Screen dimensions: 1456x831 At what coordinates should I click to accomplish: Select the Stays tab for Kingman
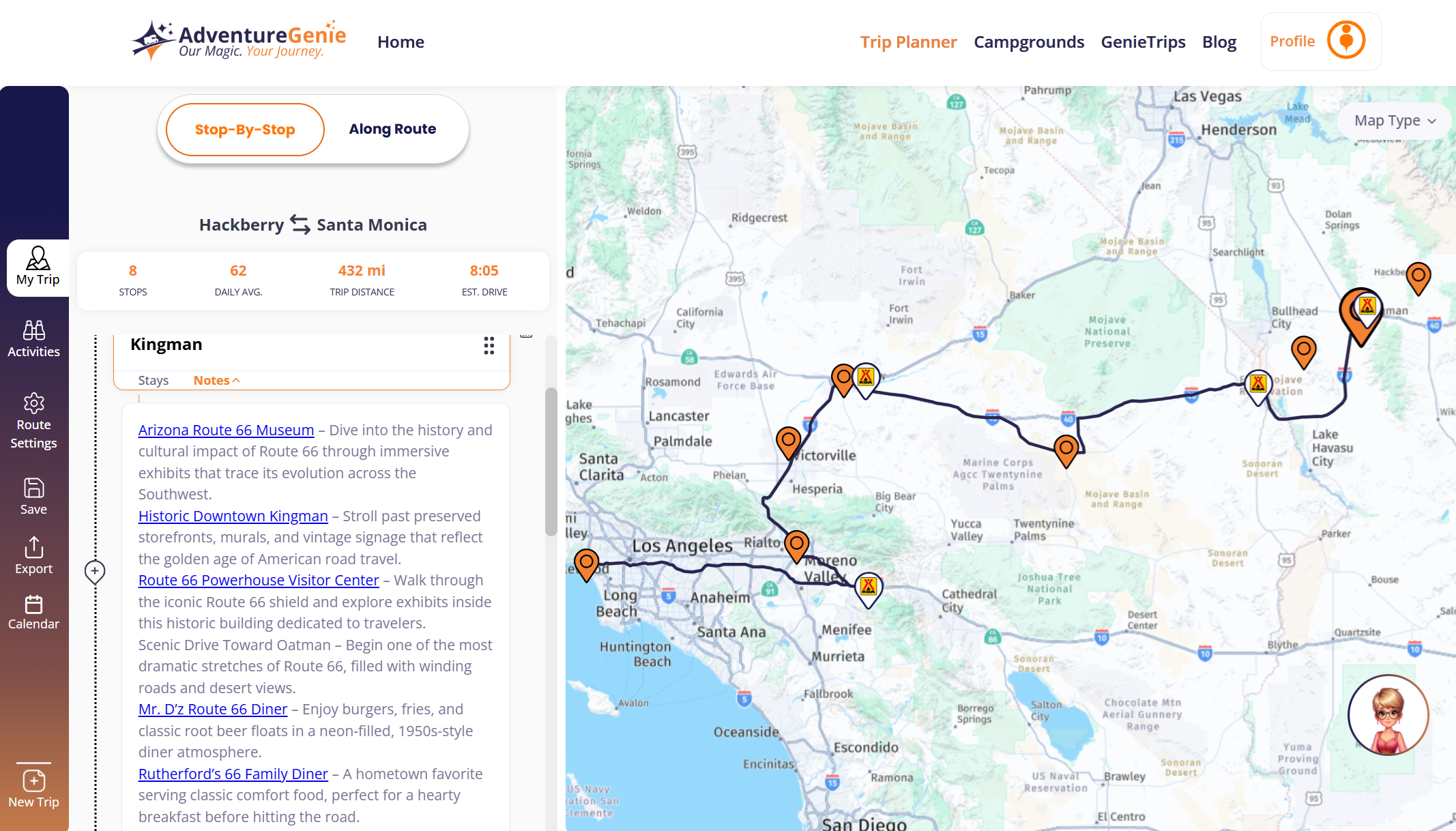(153, 381)
